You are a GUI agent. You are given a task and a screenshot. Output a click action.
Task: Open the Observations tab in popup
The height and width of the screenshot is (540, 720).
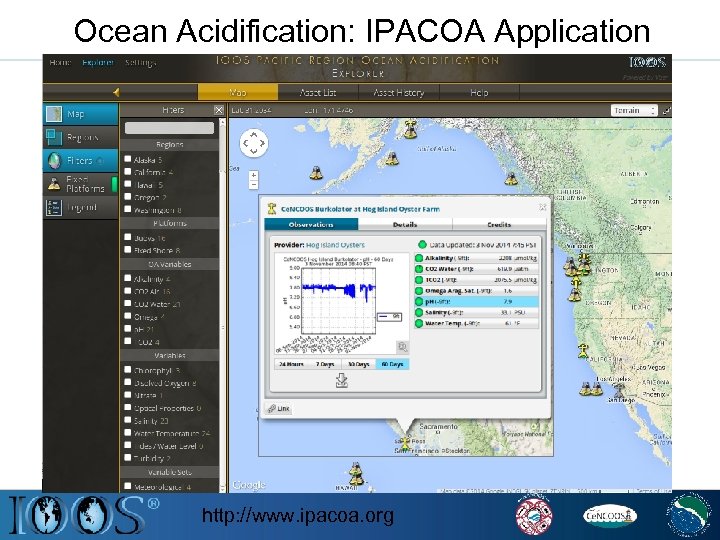(x=311, y=225)
